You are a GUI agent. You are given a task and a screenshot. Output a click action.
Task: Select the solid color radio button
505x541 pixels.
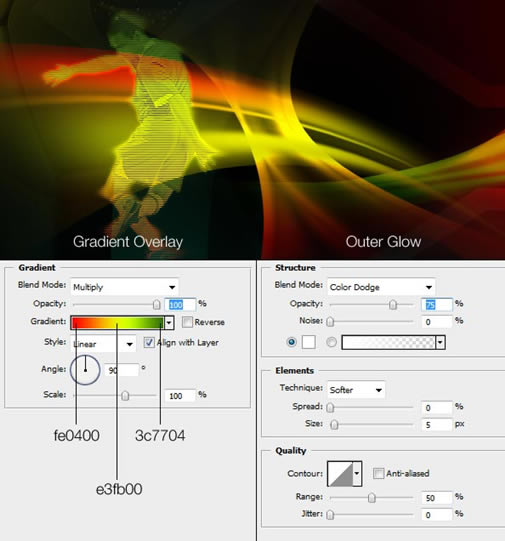[291, 342]
